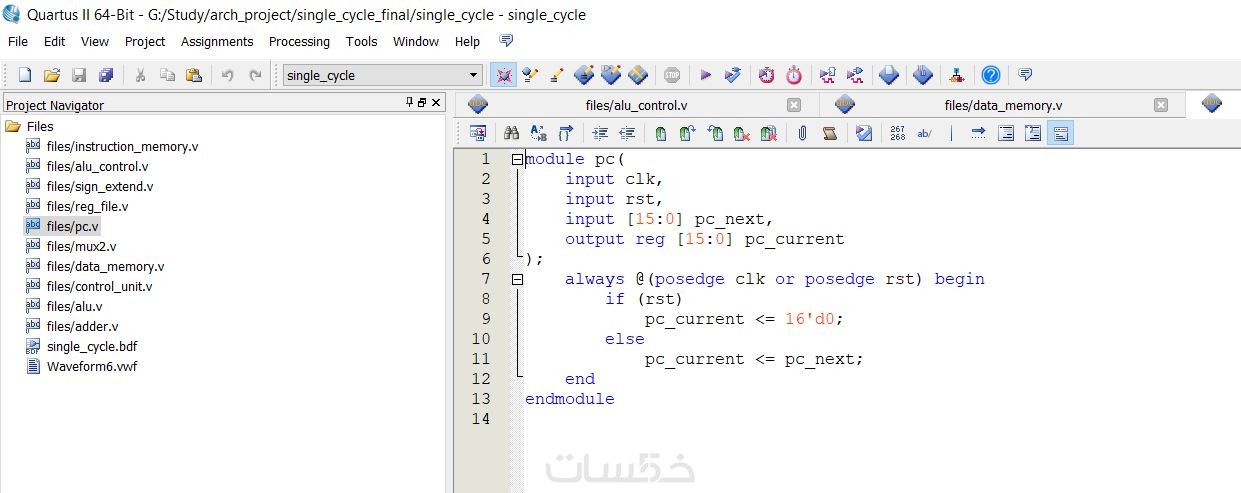Collapse the Files folder in Project Navigator
Viewport: 1241px width, 493px height.
[13, 126]
